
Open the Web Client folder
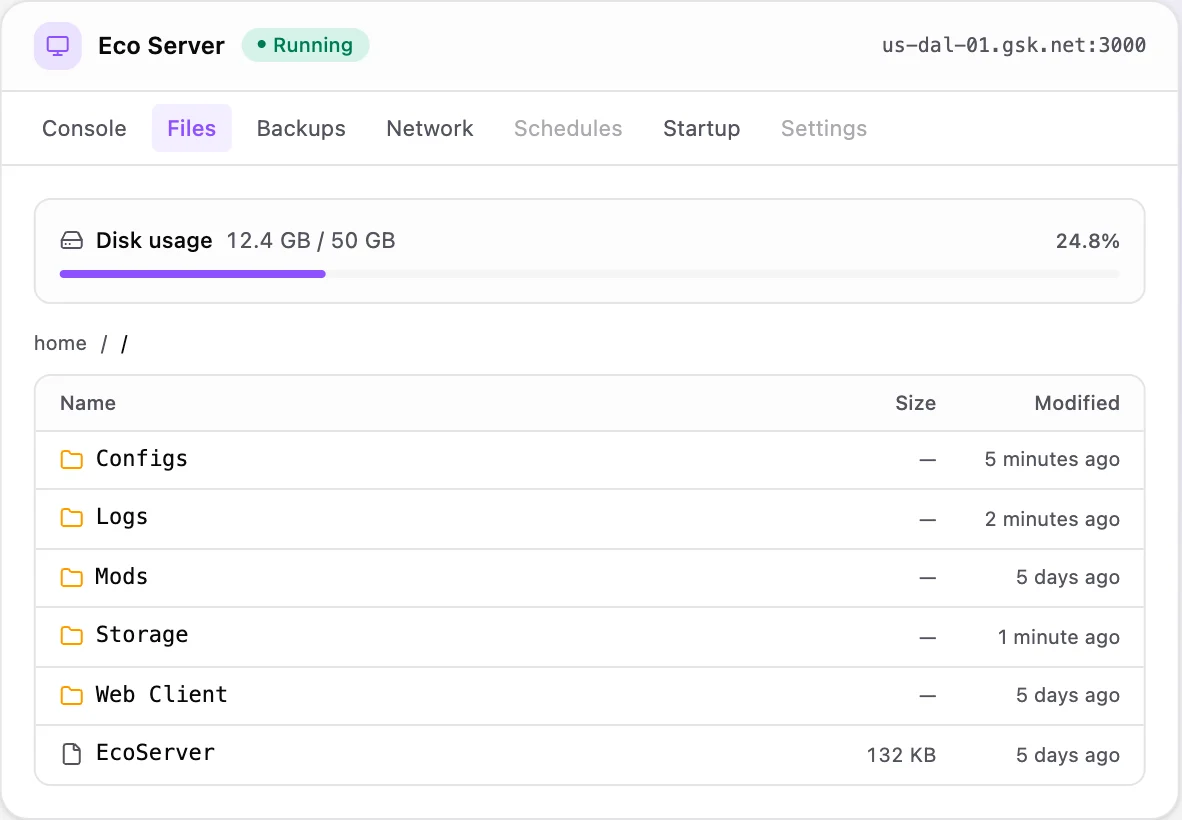coord(589,696)
